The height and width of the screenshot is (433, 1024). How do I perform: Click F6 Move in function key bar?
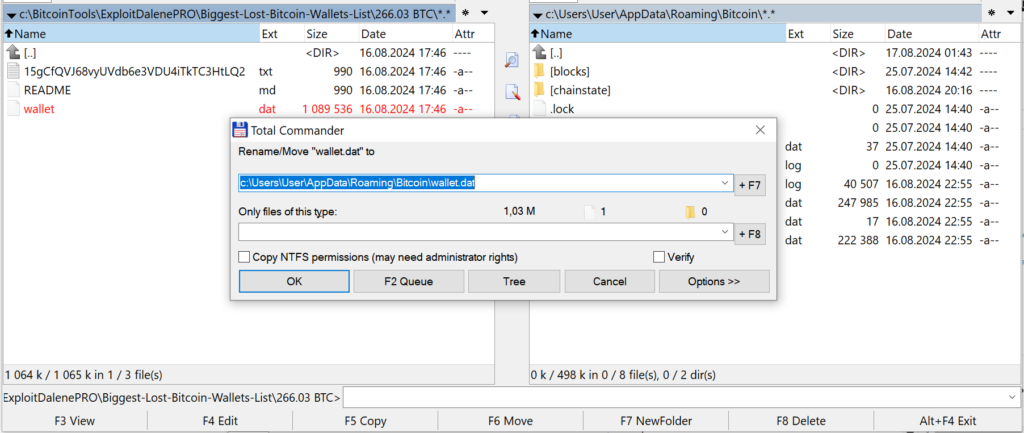pyautogui.click(x=510, y=421)
